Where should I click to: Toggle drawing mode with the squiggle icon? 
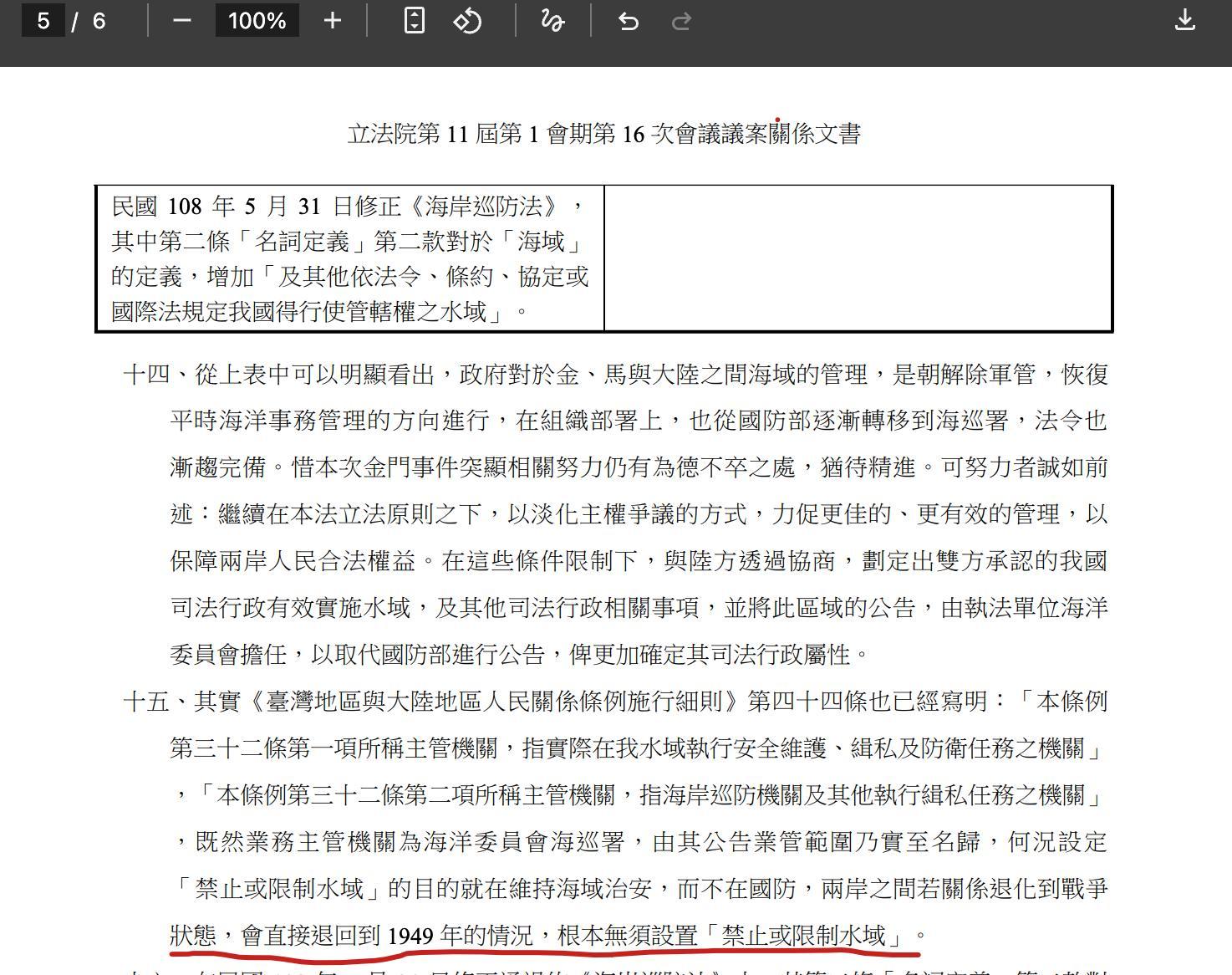coord(552,22)
